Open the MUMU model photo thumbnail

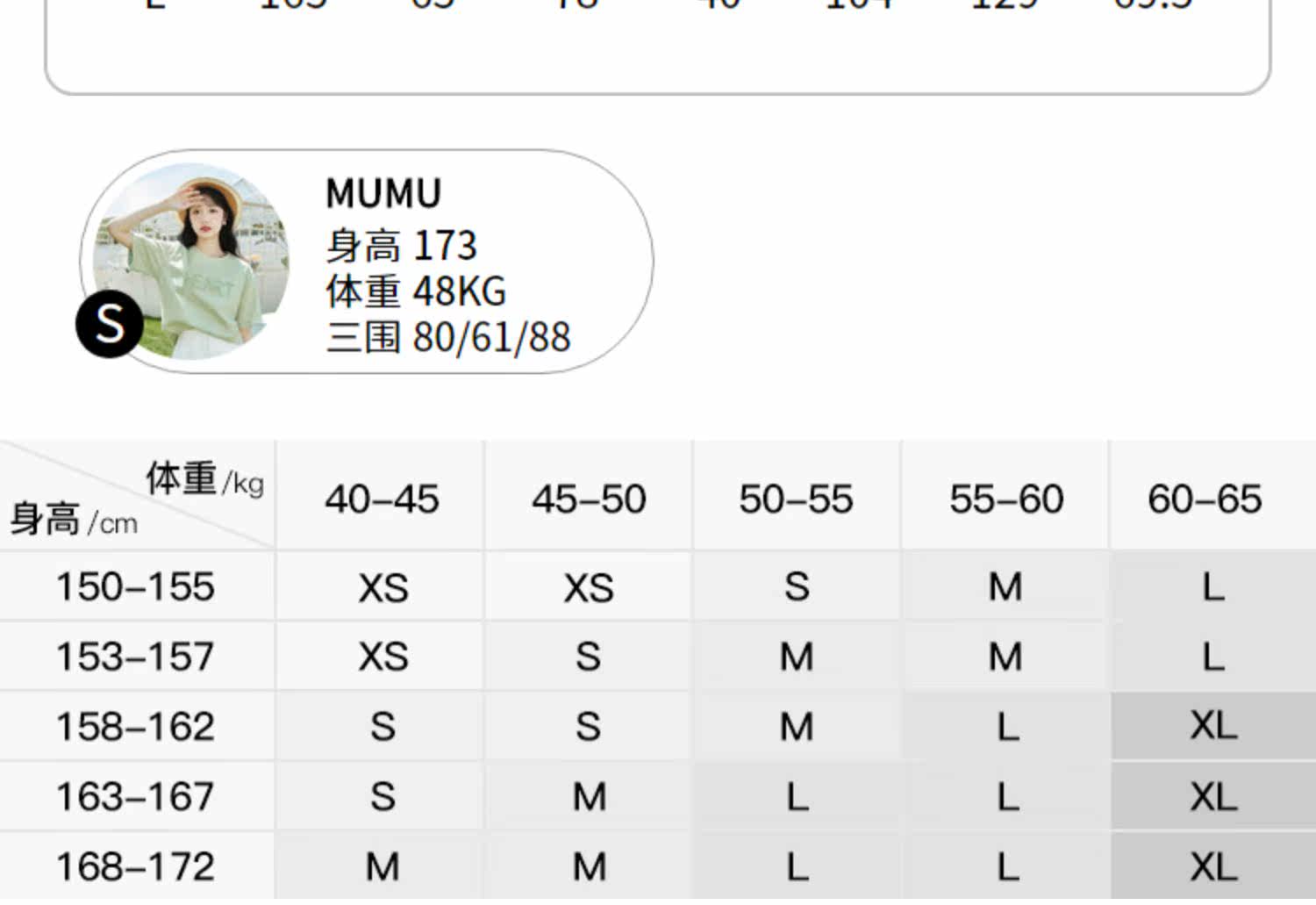click(193, 259)
